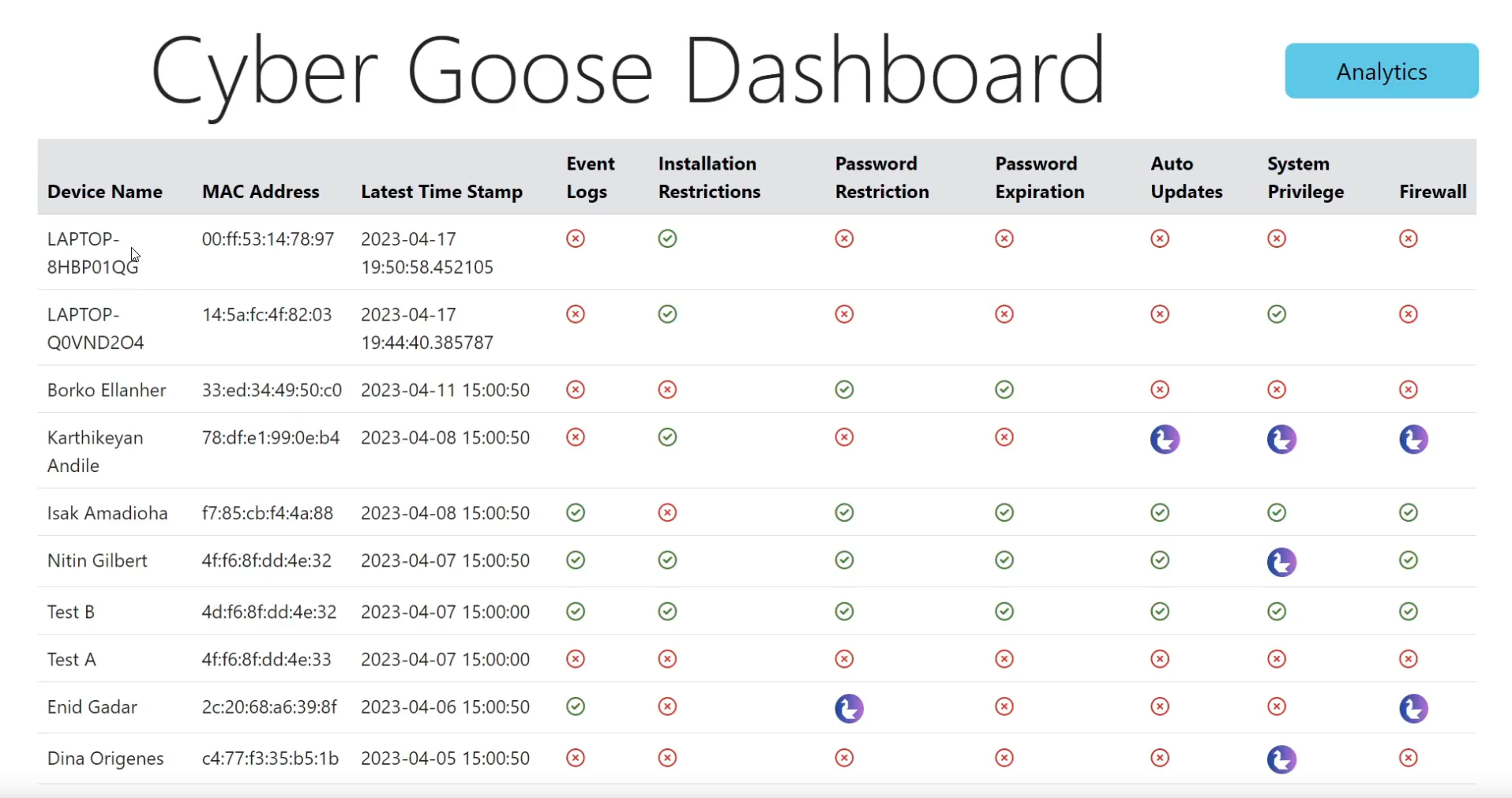Click System Privilege goose icon for Karthikeyan Andile
This screenshot has width=1512, height=798.
click(x=1282, y=440)
